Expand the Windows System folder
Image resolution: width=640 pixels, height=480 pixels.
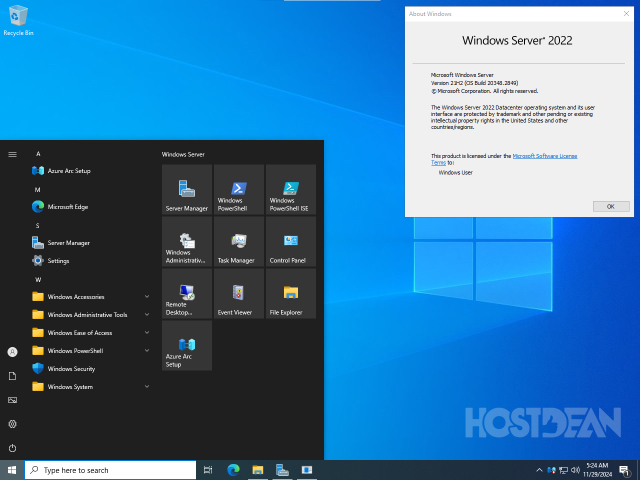pos(91,387)
